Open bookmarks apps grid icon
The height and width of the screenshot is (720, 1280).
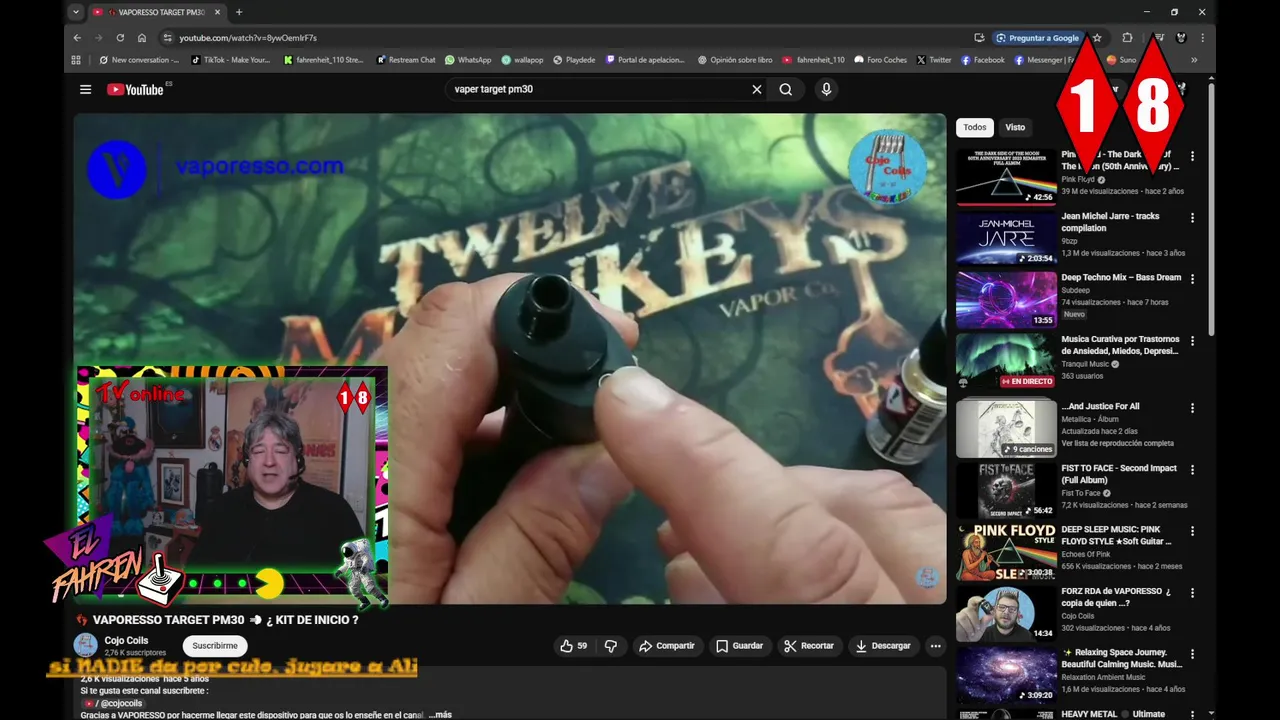coord(76,60)
